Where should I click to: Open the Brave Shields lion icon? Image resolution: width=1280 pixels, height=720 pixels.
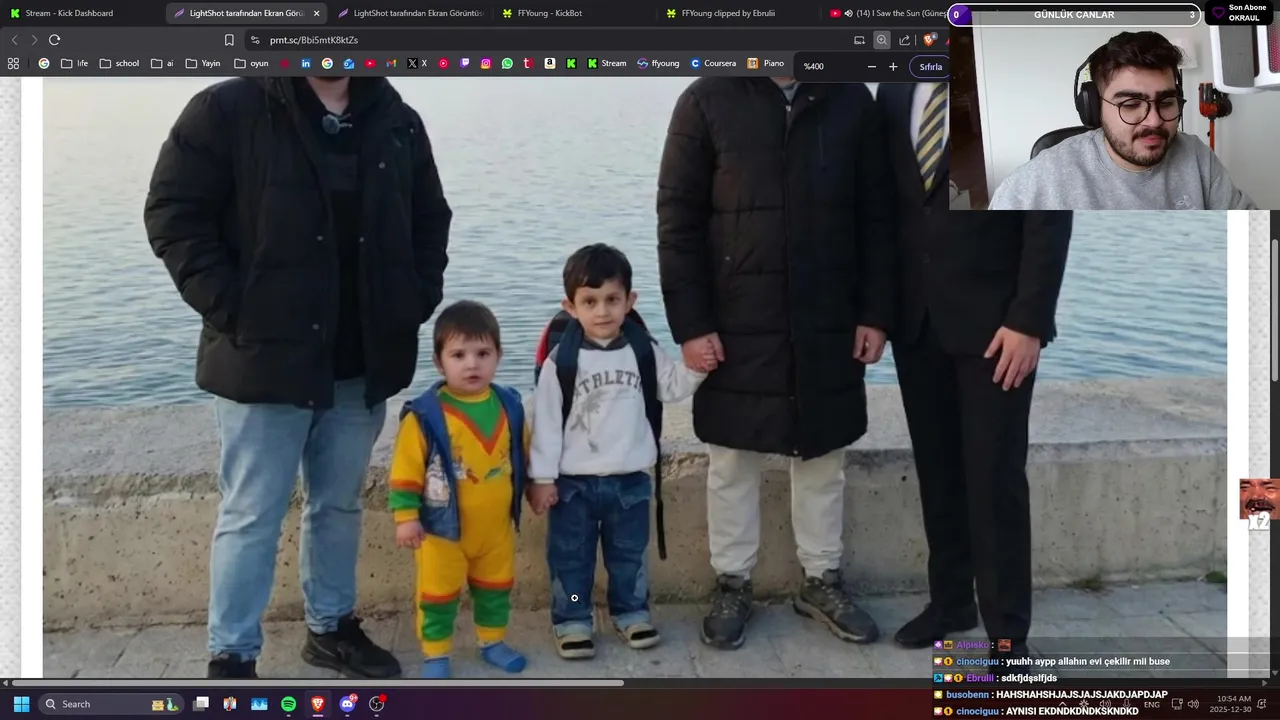(x=929, y=40)
